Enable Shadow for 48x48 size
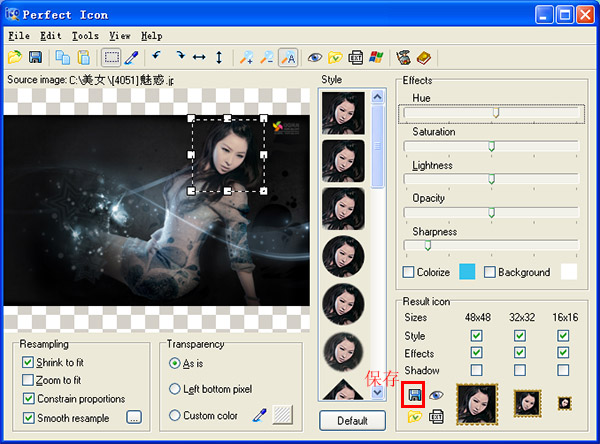Screen dimensions: 600x444 click(x=476, y=370)
